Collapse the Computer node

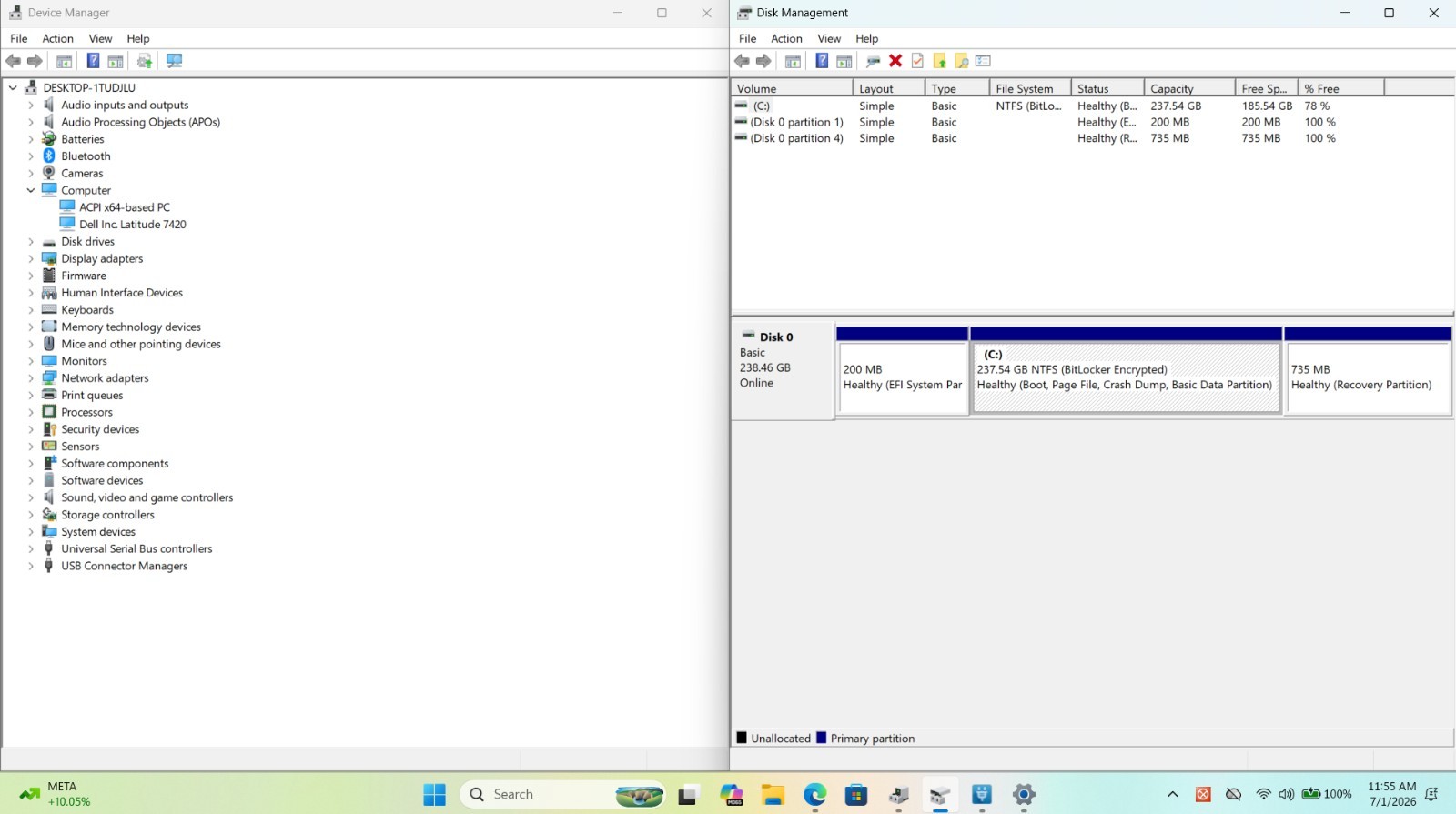click(x=31, y=191)
